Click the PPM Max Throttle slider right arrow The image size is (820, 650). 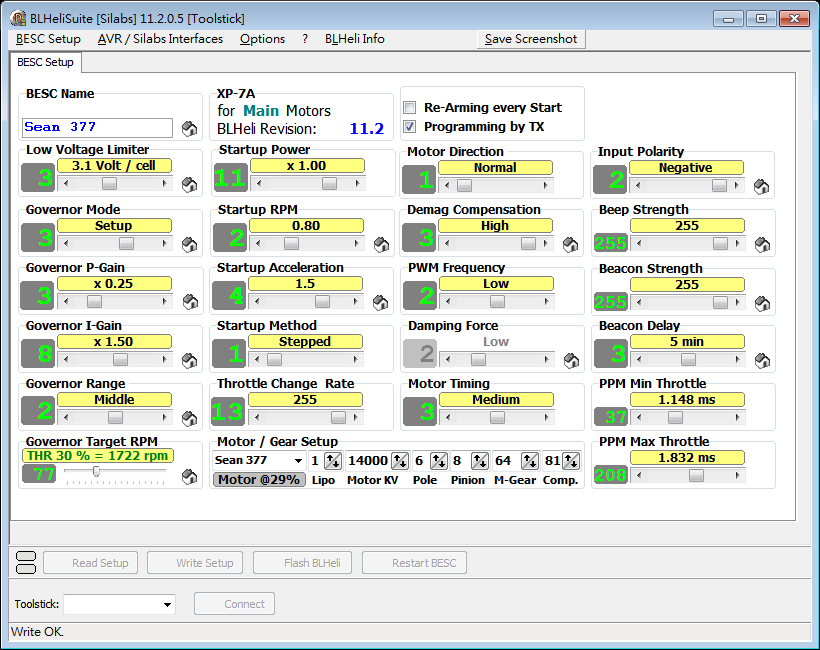(737, 475)
